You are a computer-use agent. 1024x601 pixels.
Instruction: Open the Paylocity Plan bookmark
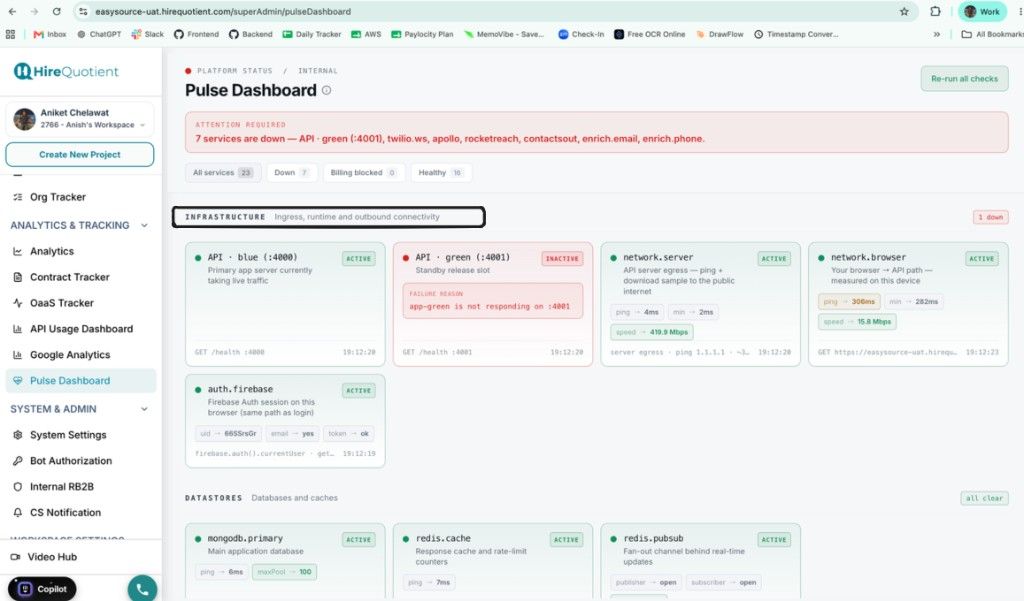(x=422, y=34)
